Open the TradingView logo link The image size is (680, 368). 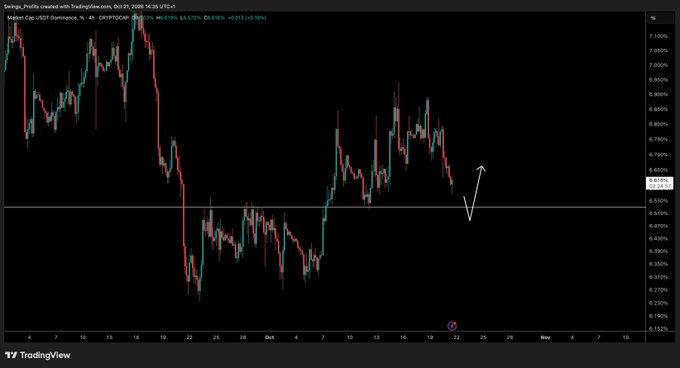37,355
